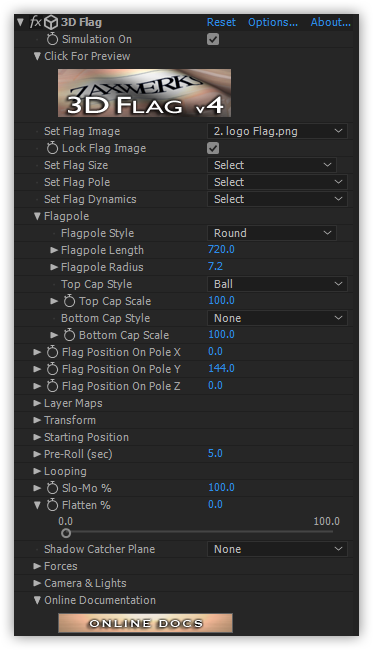Screen dimensions: 373x650
Task: Toggle stopwatch for Flag Position On Pole Y
Action: 53,369
